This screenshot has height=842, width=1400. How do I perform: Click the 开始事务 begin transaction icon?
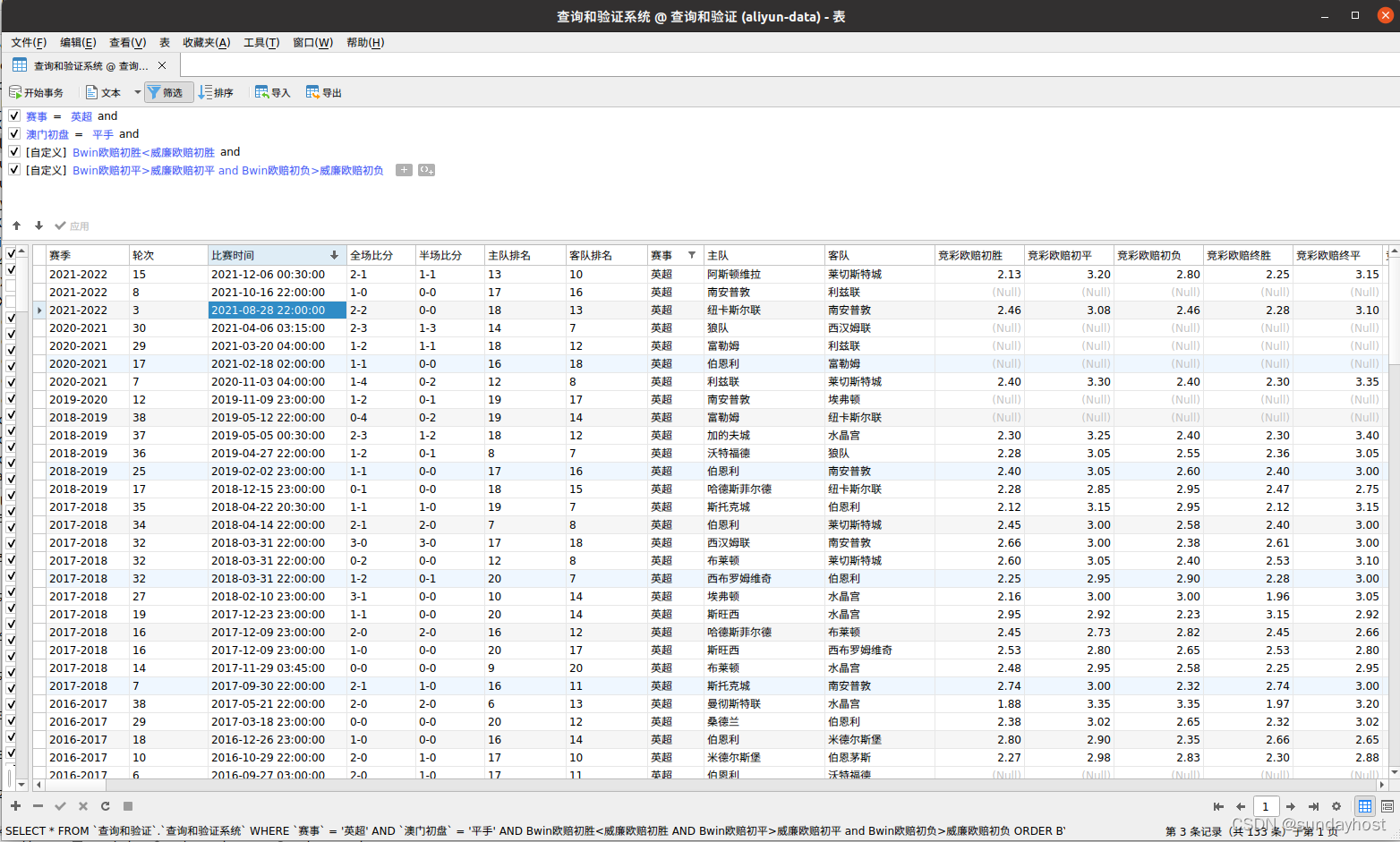coord(15,92)
